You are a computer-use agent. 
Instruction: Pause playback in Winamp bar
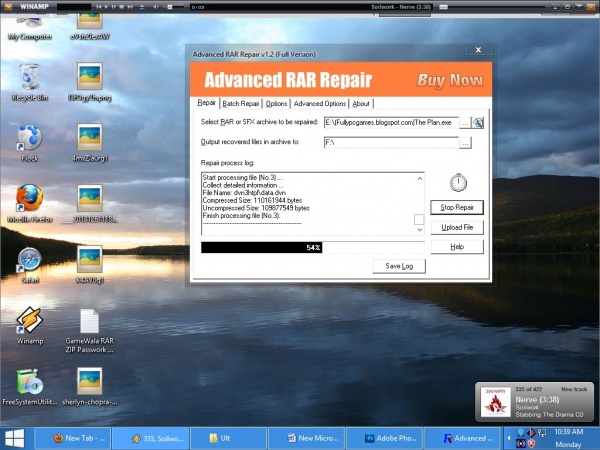pos(114,7)
